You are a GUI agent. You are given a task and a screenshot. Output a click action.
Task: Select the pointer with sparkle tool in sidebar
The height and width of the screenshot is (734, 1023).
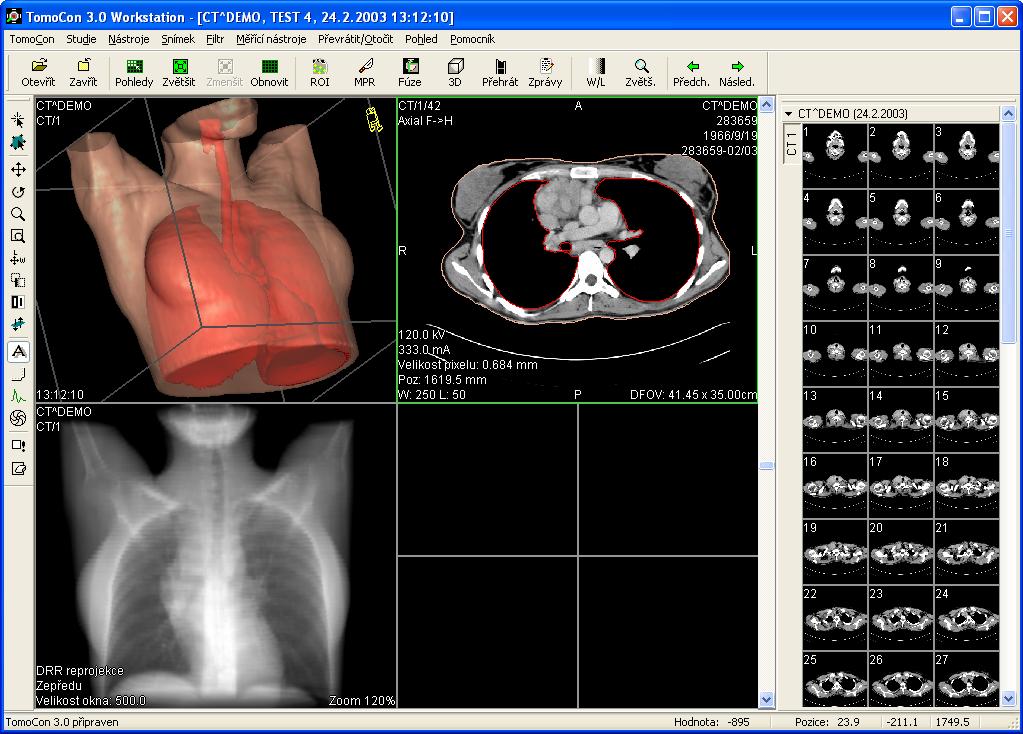click(x=18, y=119)
